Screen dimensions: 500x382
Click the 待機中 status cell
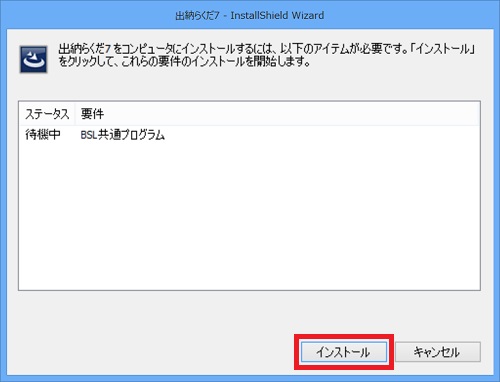(x=43, y=135)
